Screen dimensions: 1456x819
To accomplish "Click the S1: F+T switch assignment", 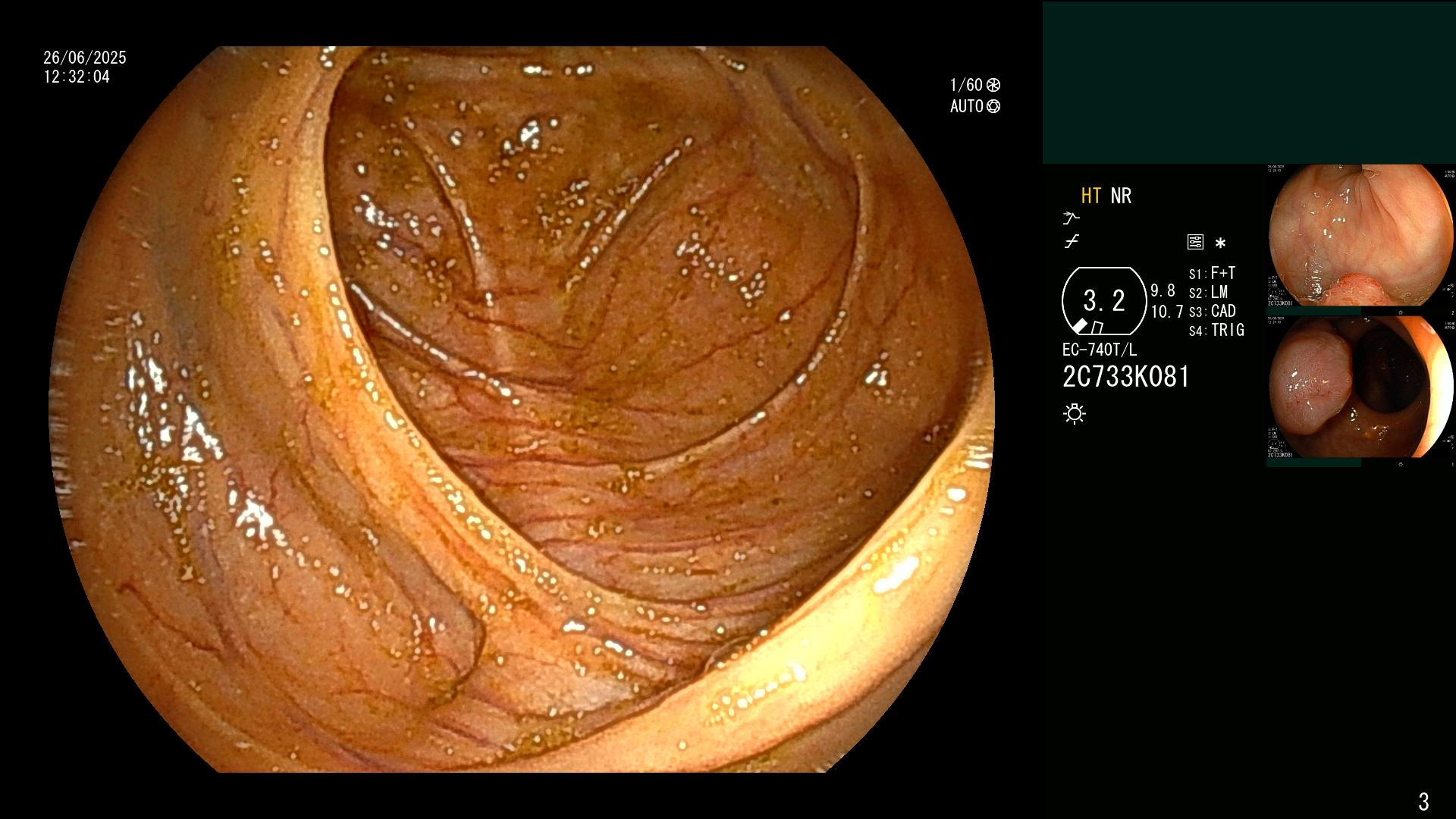I will tap(1212, 273).
